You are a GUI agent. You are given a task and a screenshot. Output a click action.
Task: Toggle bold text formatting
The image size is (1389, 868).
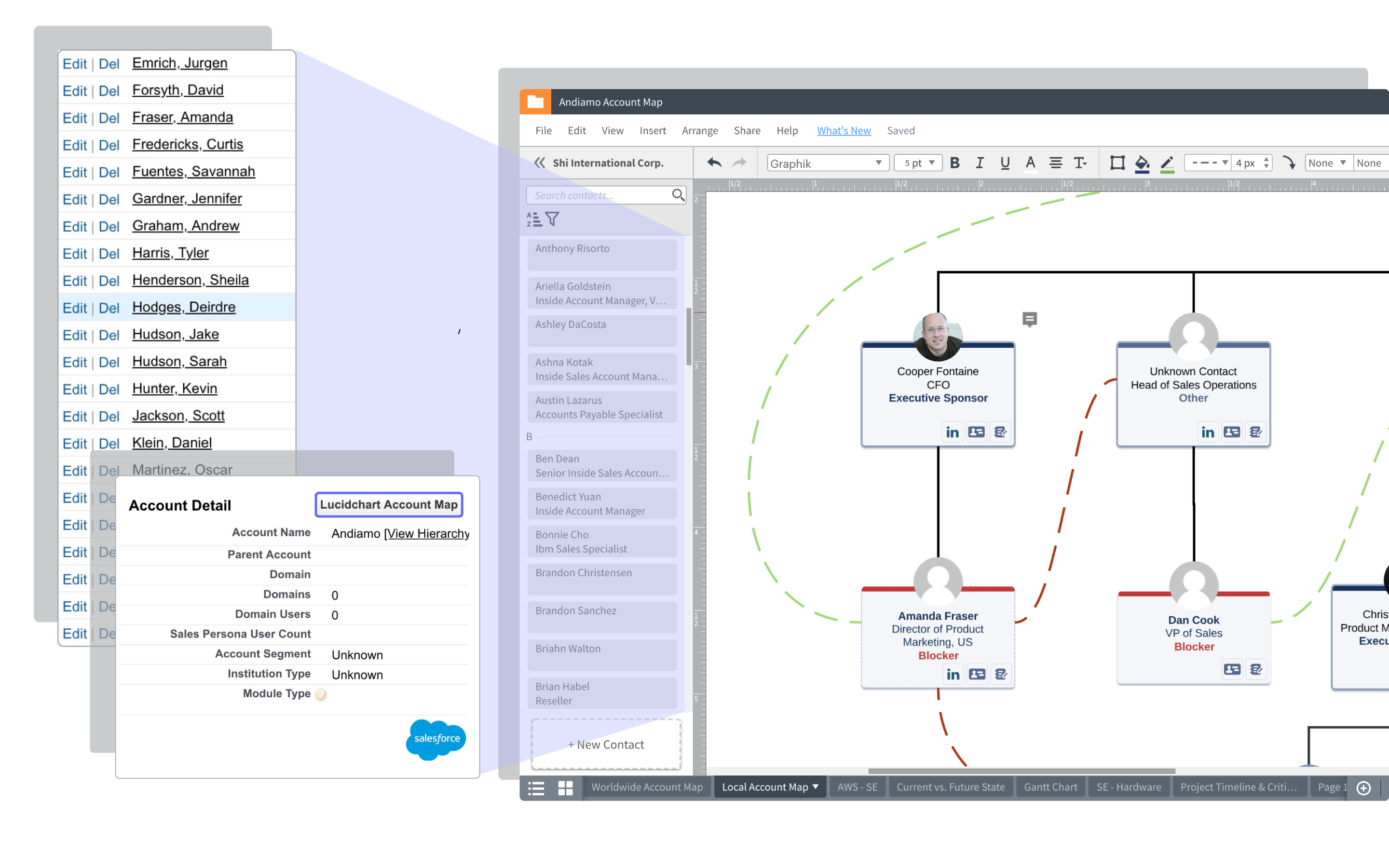click(954, 163)
